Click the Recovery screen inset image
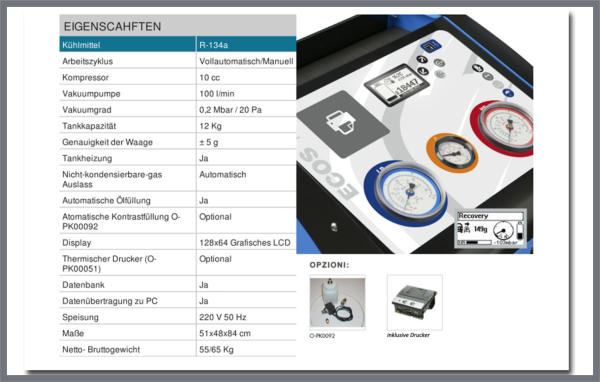 click(x=491, y=229)
